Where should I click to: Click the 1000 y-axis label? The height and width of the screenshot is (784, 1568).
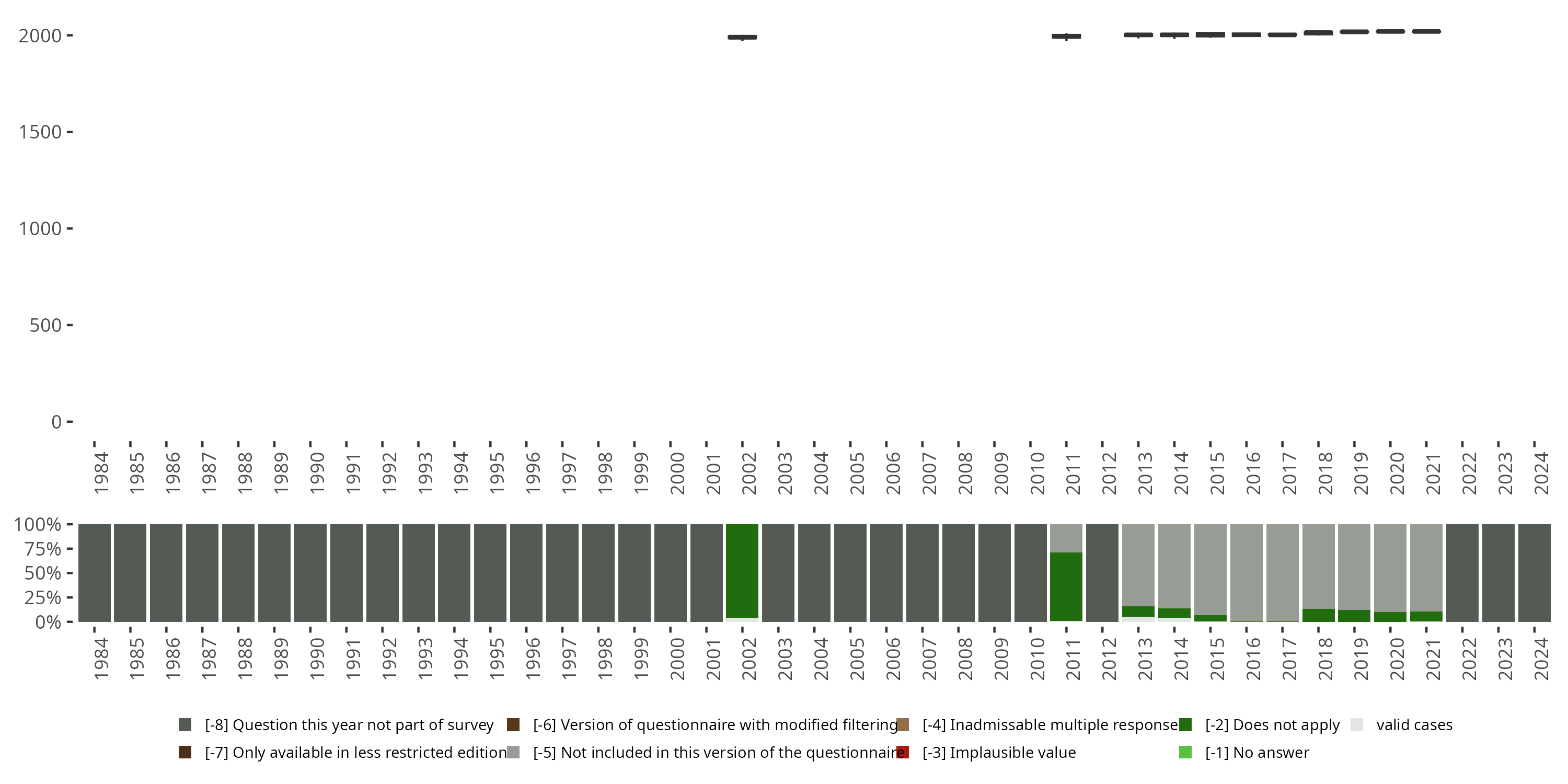pos(40,229)
